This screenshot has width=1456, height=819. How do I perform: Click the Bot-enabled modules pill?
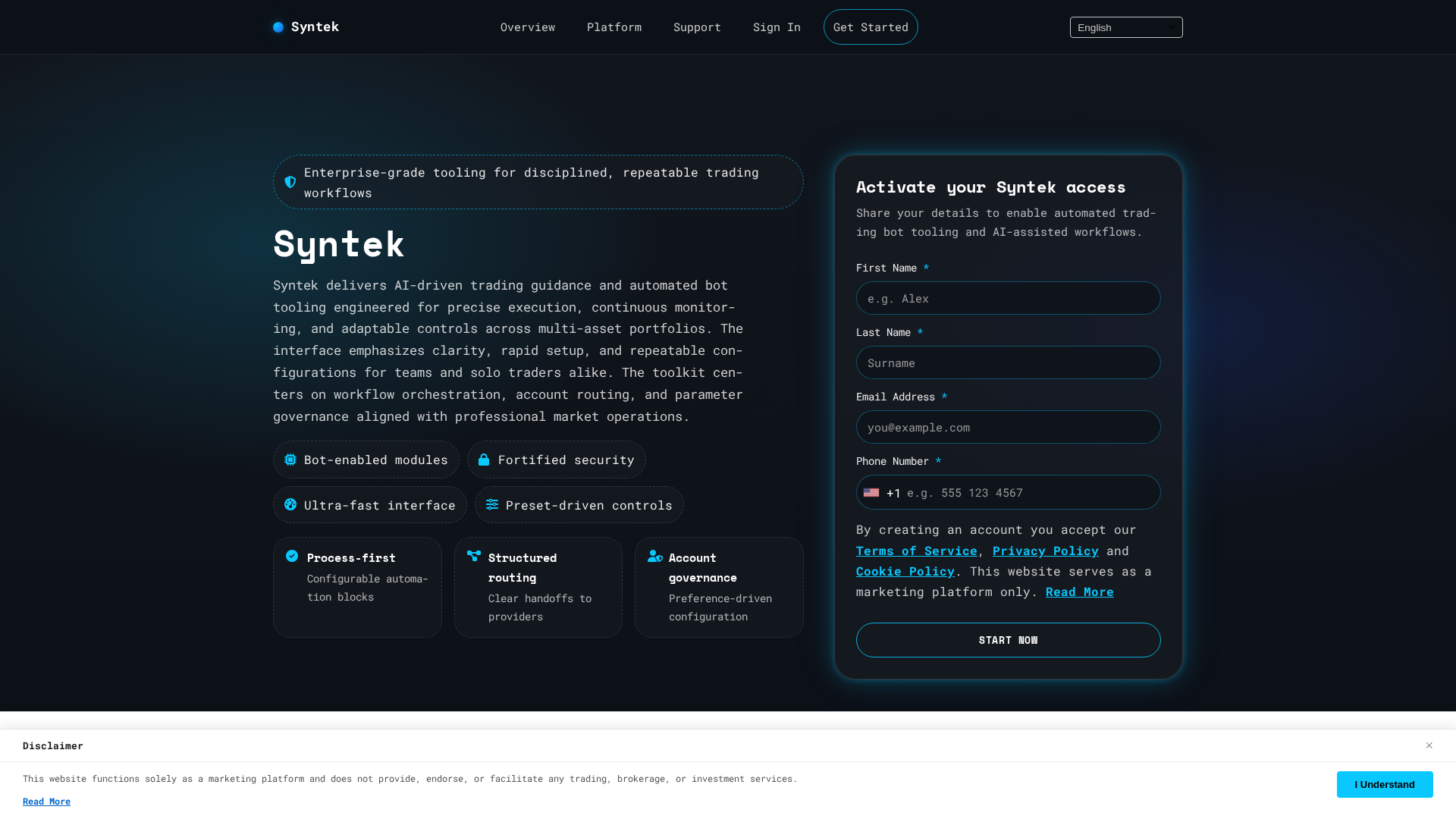point(366,460)
